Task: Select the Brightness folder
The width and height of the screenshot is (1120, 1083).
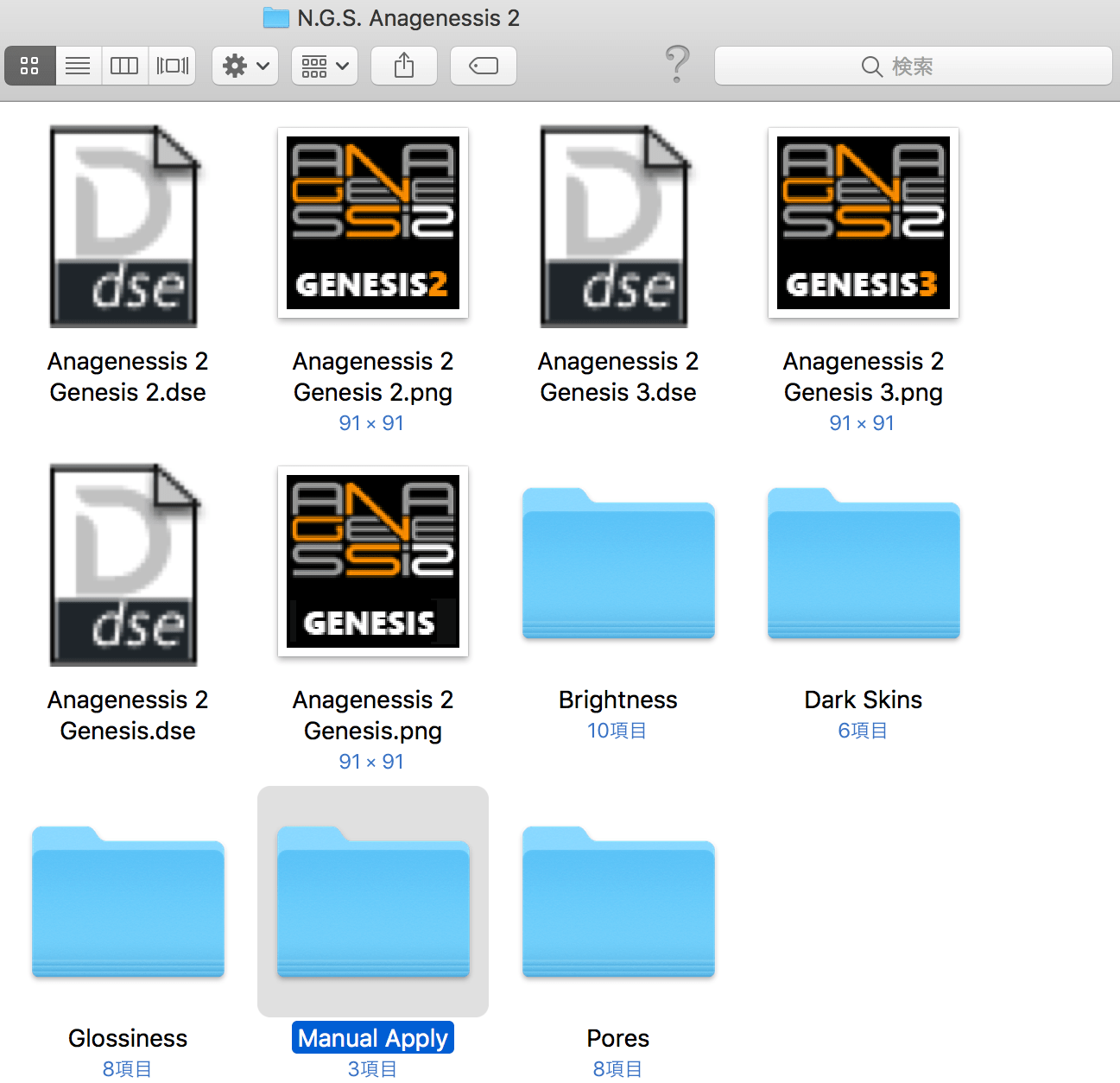Action: click(618, 565)
